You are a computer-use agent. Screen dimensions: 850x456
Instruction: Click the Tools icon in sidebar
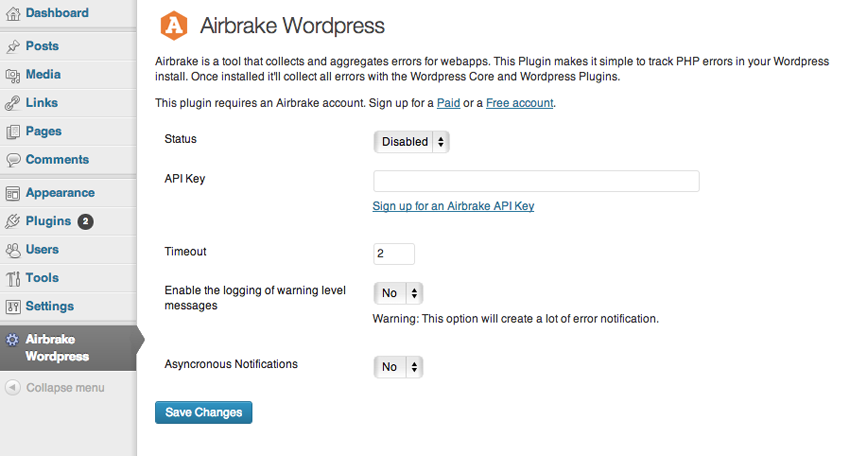13,278
